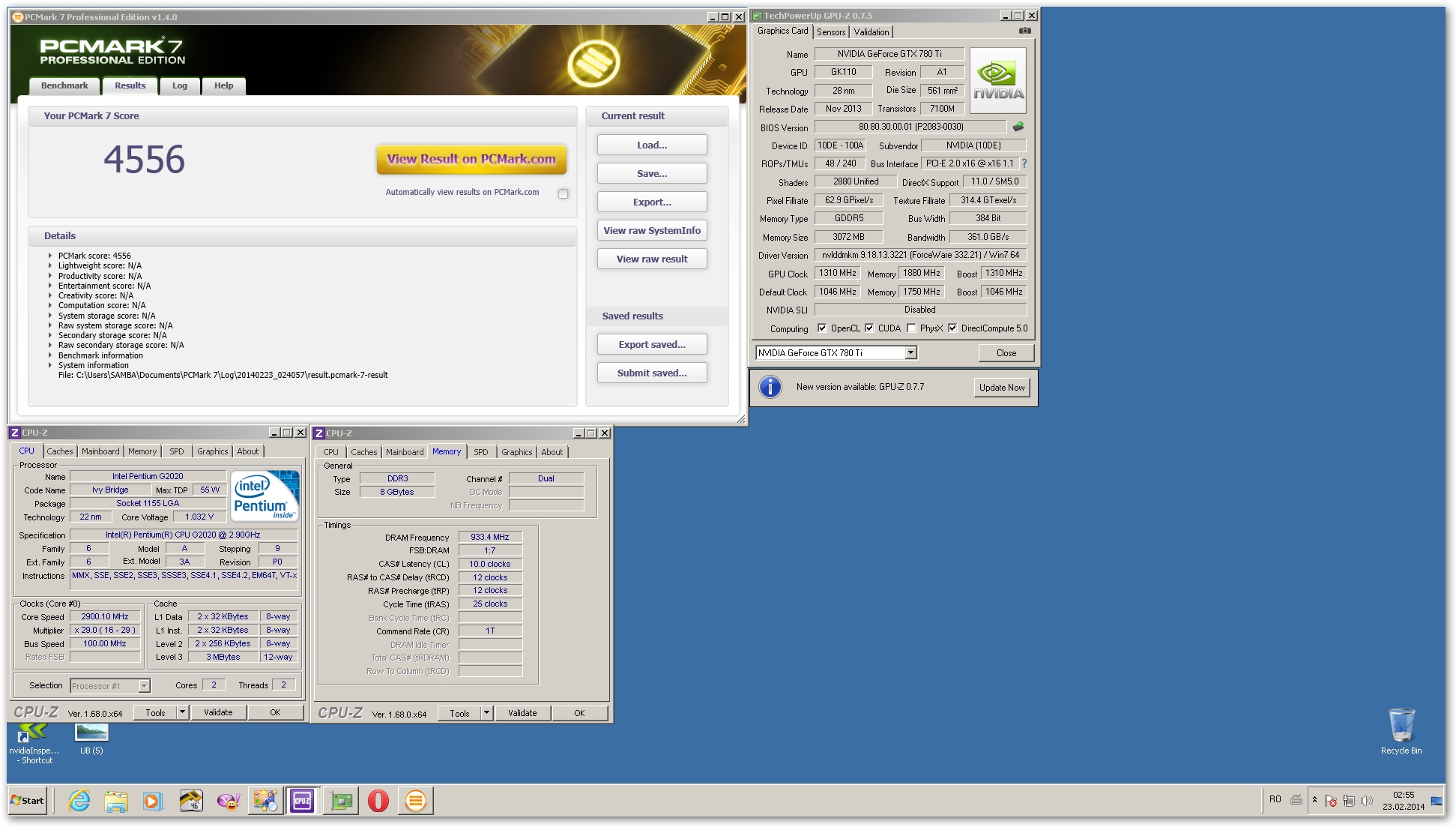Click Close button in GPU-Z
This screenshot has height=827, width=1456.
tap(1006, 353)
